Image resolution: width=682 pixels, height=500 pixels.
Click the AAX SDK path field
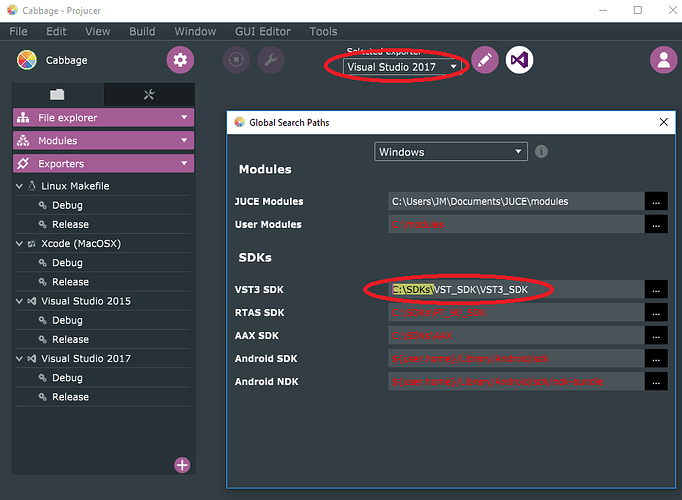point(516,336)
